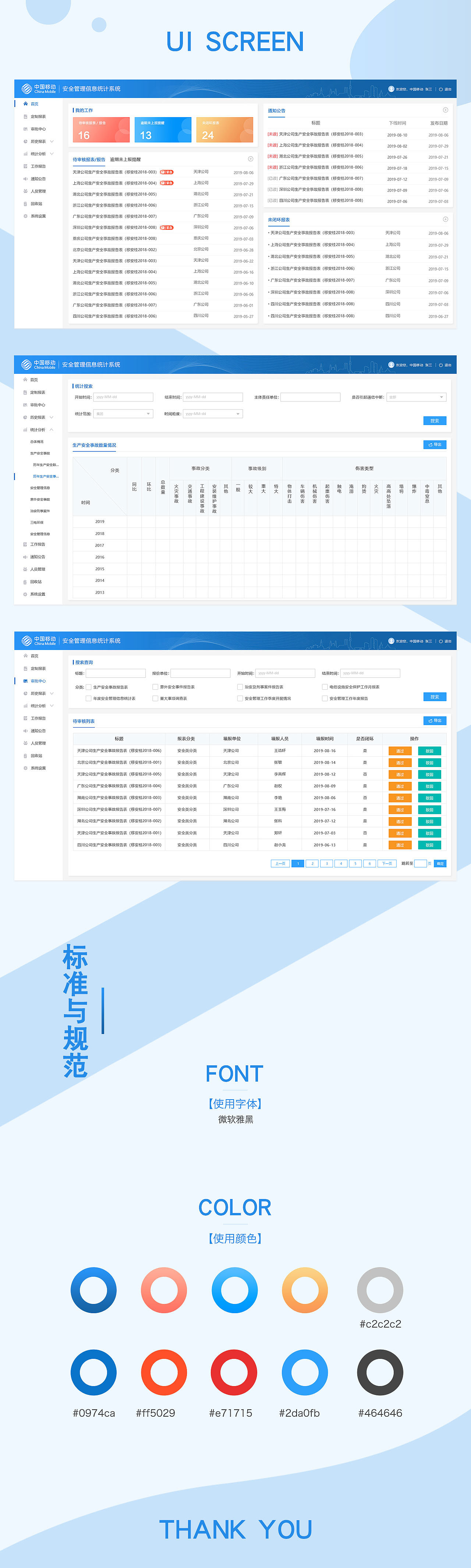Screen dimensions: 471x1568
Task: Check 电信设施安全保护工作月报表 checkbox
Action: (x=324, y=687)
